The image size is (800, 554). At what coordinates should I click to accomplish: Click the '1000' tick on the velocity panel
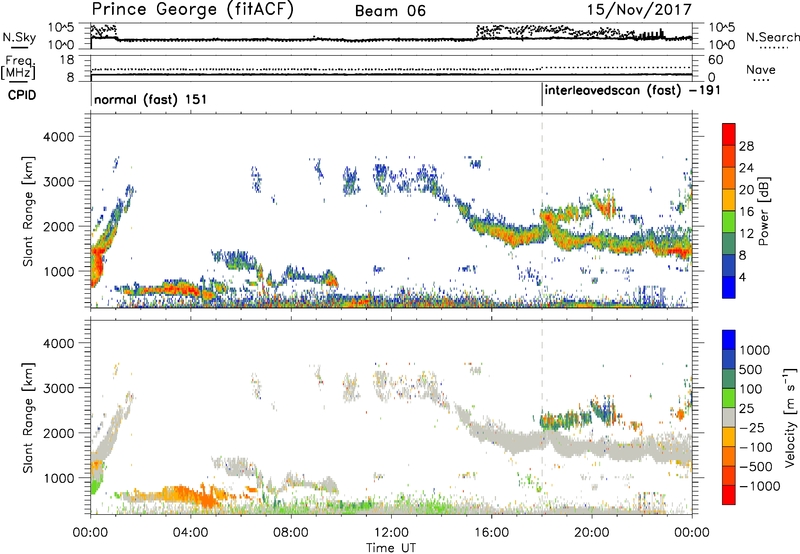pyautogui.click(x=58, y=478)
